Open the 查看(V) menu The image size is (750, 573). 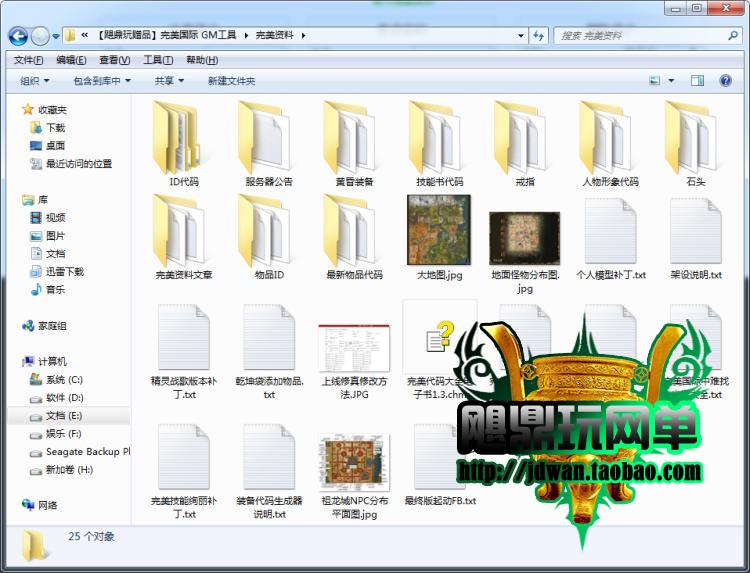coord(115,60)
